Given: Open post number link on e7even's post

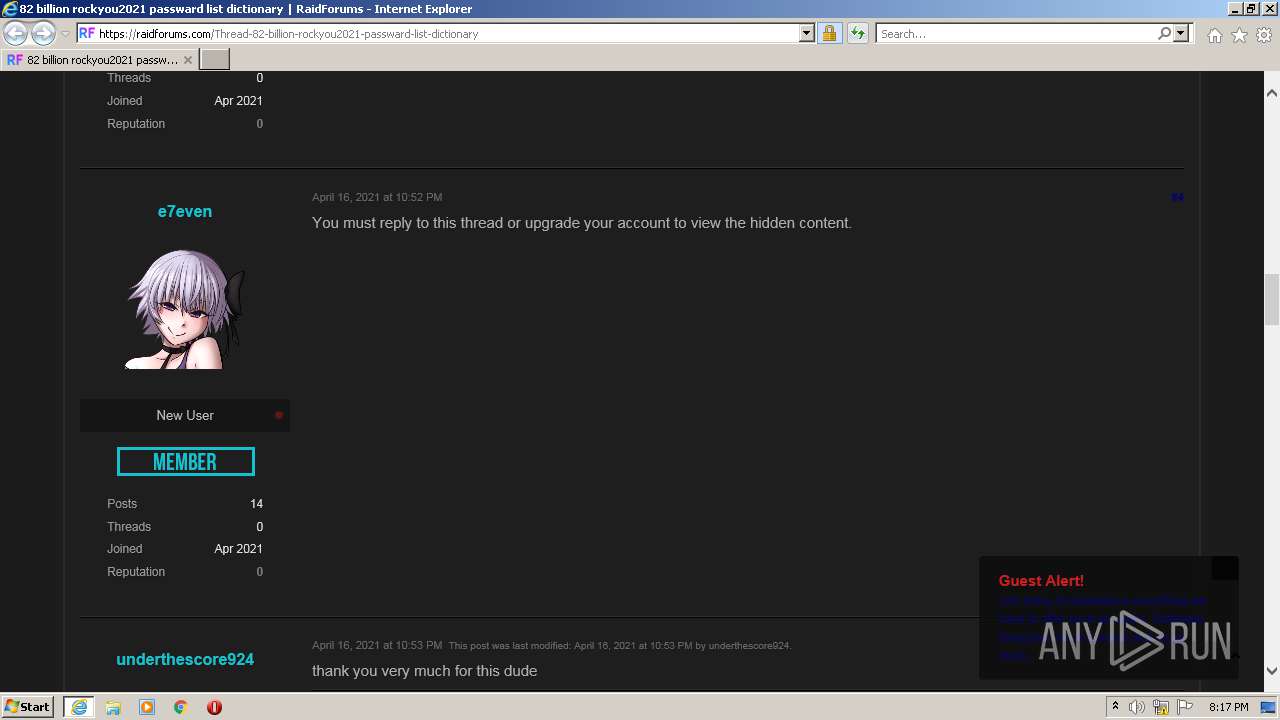Looking at the screenshot, I should tap(1177, 197).
